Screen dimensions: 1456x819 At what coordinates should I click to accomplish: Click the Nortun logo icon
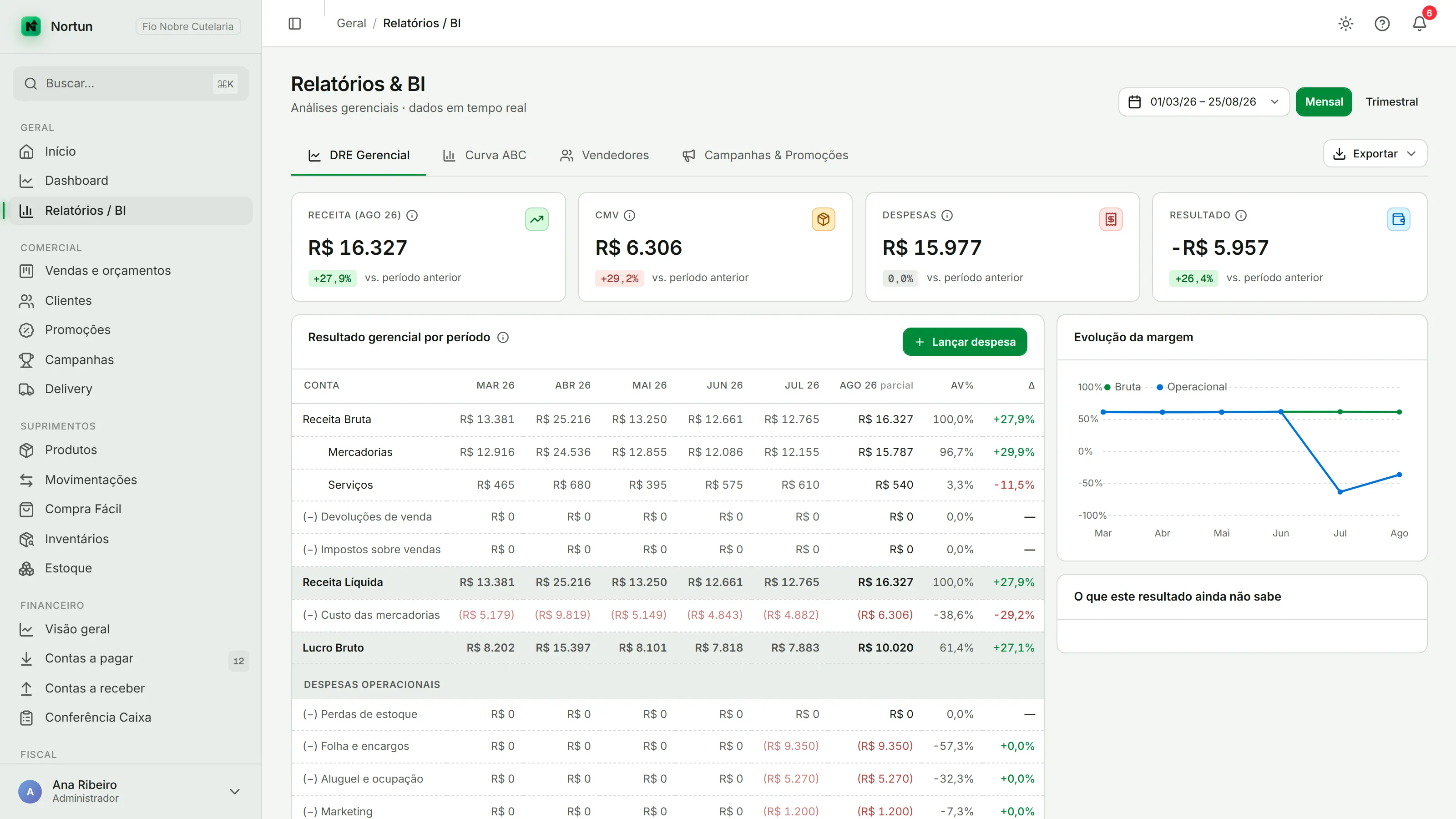click(x=31, y=26)
